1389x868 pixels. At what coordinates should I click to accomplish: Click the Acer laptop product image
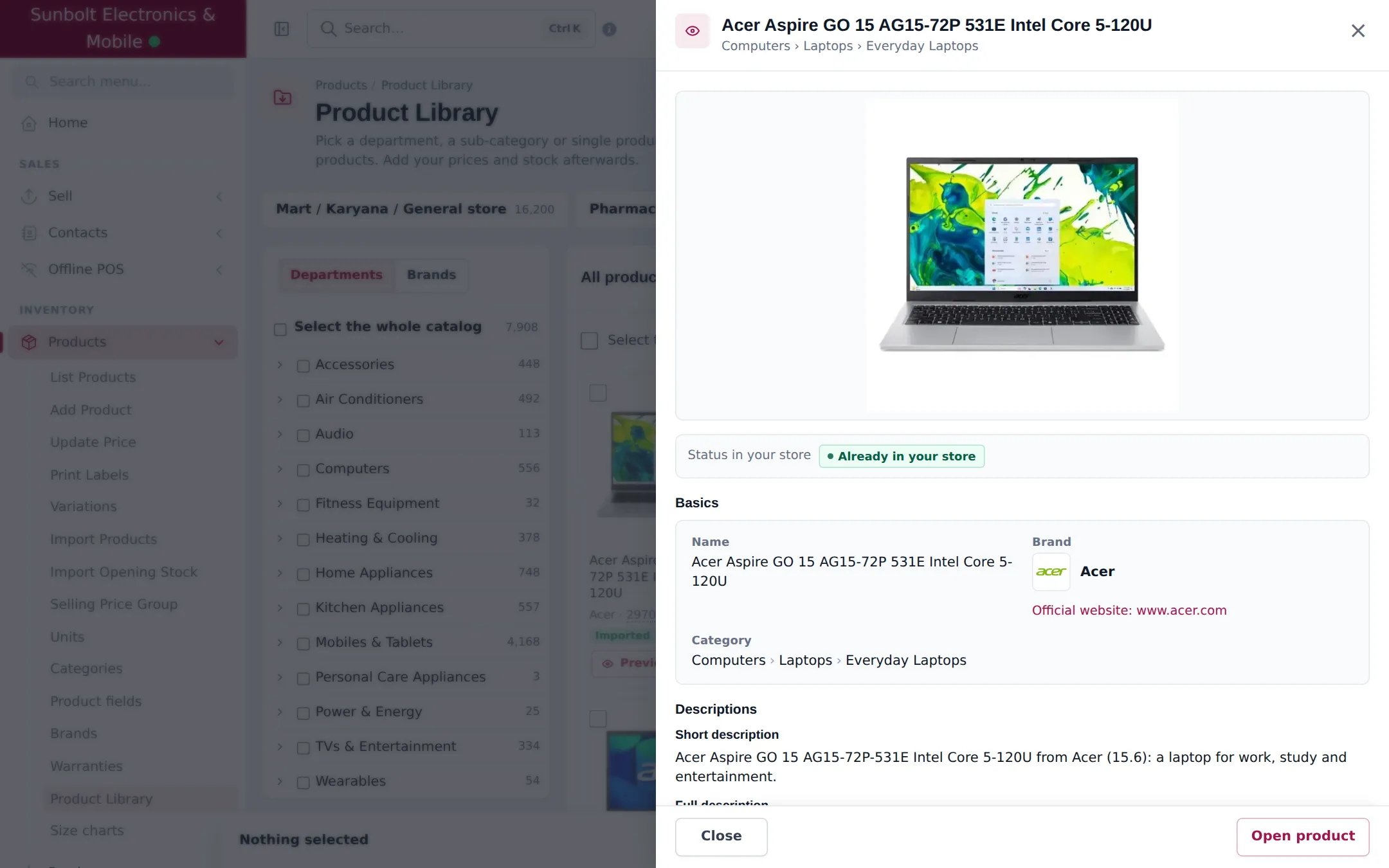pyautogui.click(x=1022, y=255)
